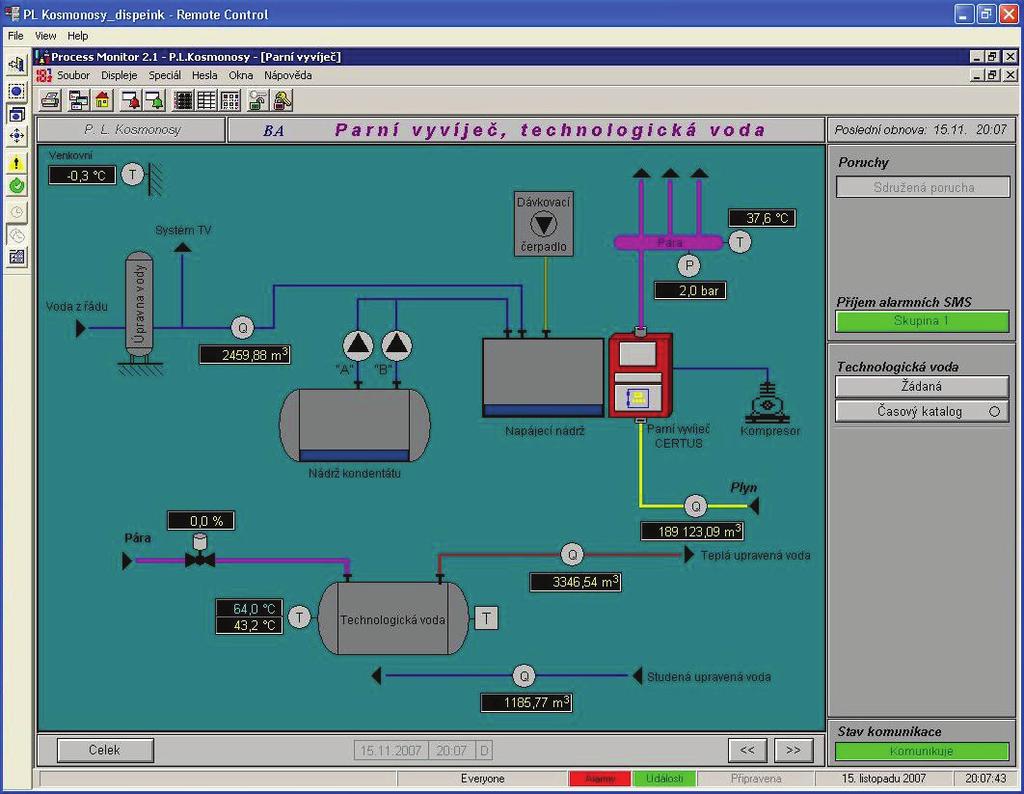Open the Hesla menu
The image size is (1024, 794).
[204, 76]
